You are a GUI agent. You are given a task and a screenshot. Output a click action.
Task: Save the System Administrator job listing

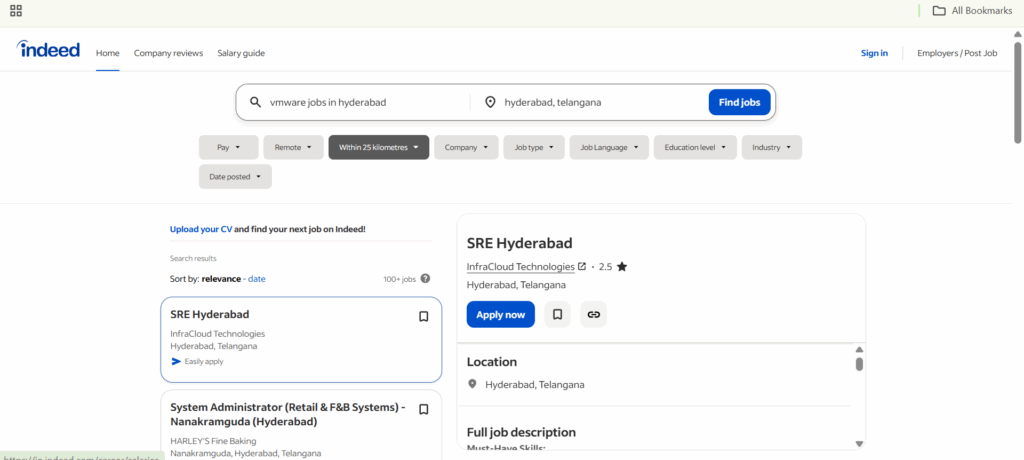423,410
